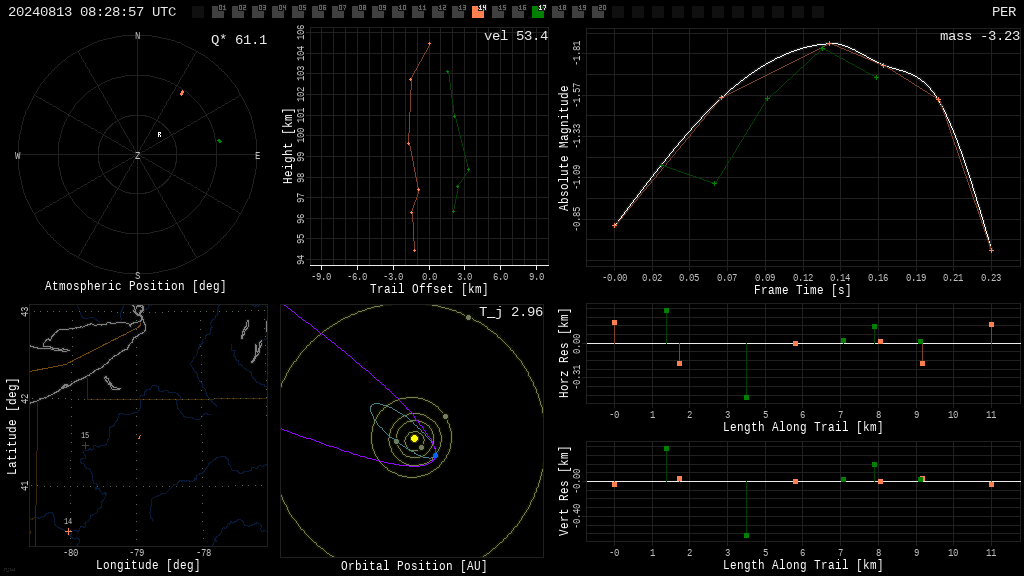
Task: Click the T_j 2.96 value label
Action: [511, 312]
